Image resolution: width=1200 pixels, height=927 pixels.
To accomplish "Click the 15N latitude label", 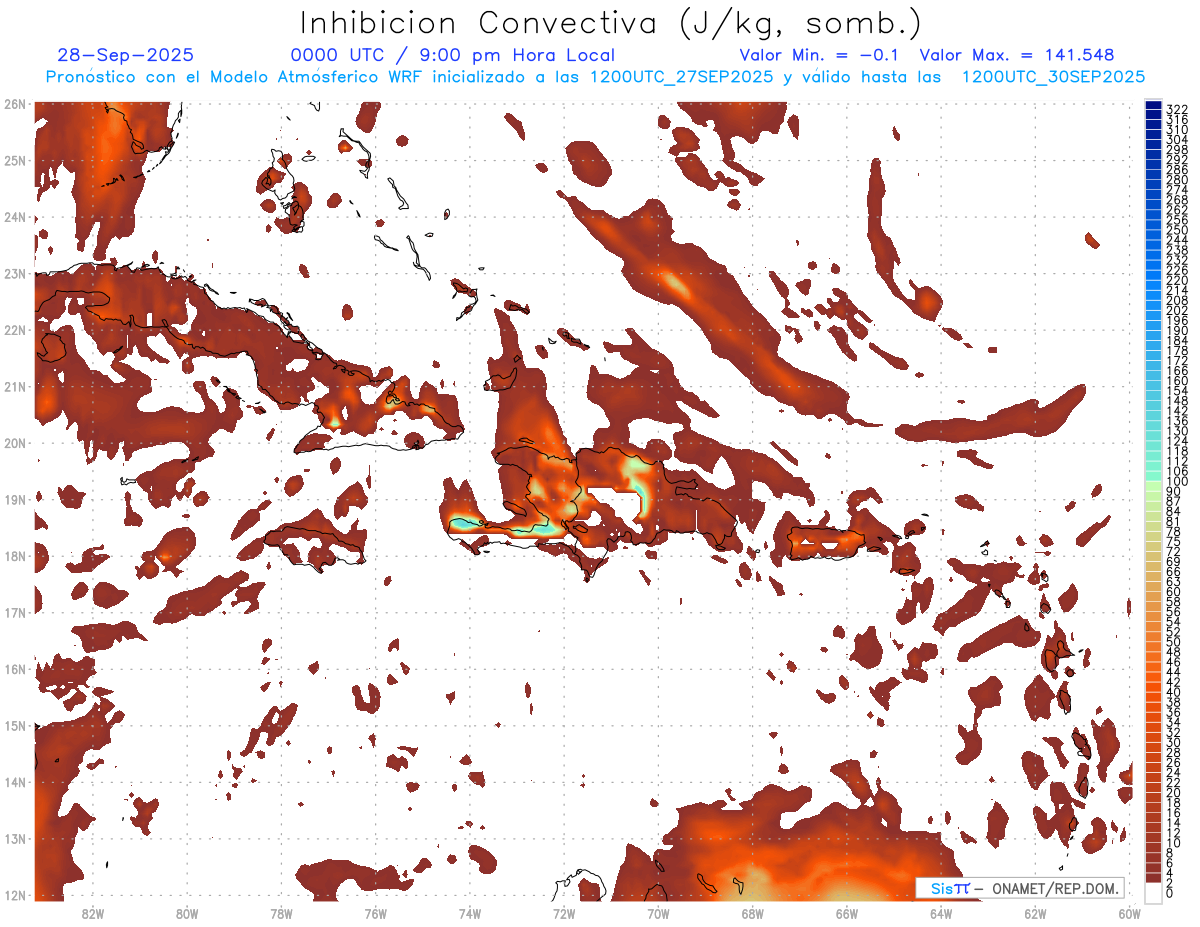I will click(x=14, y=725).
